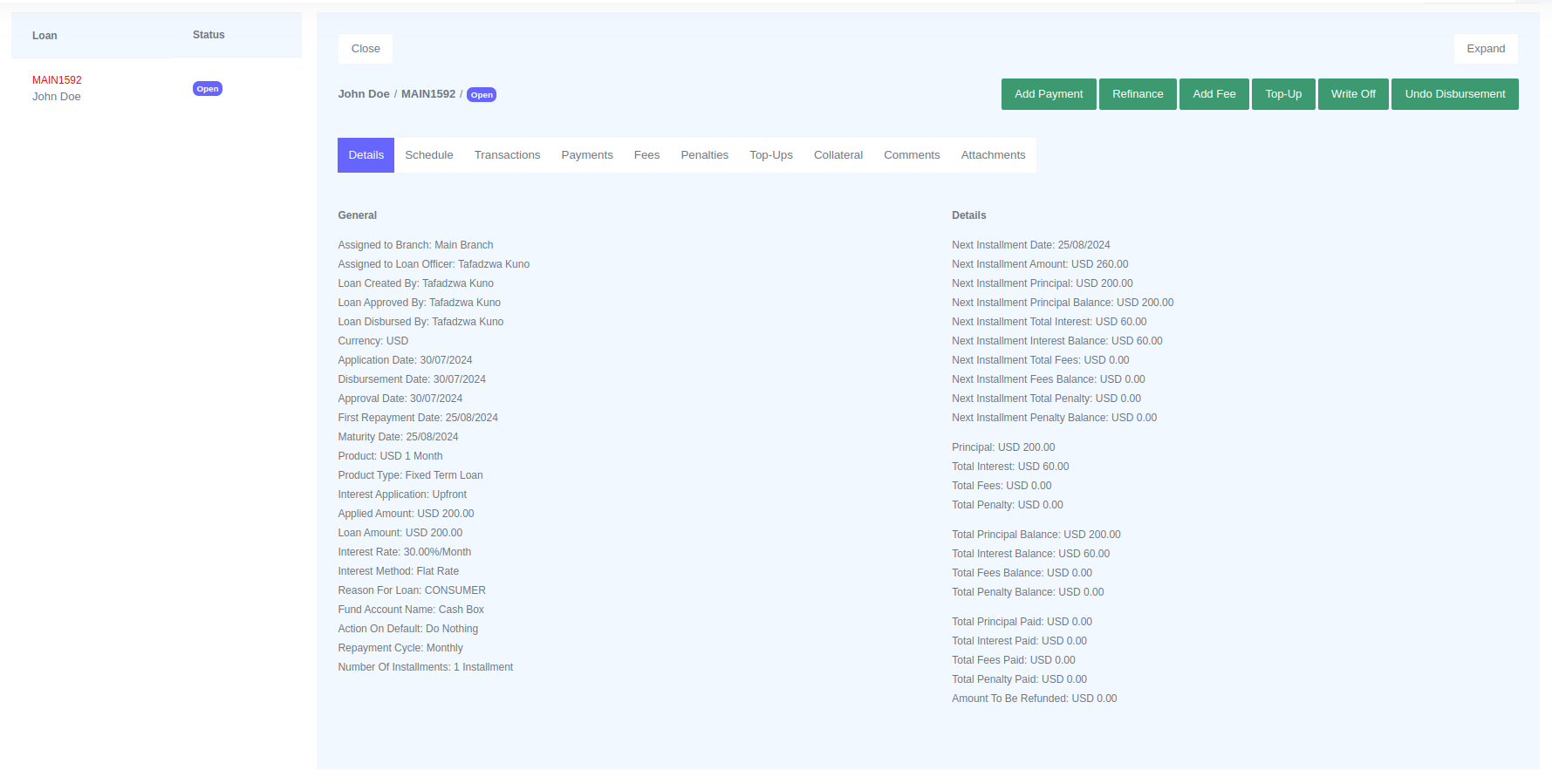The image size is (1552, 784).
Task: Switch to the Comments tab
Action: tap(911, 155)
